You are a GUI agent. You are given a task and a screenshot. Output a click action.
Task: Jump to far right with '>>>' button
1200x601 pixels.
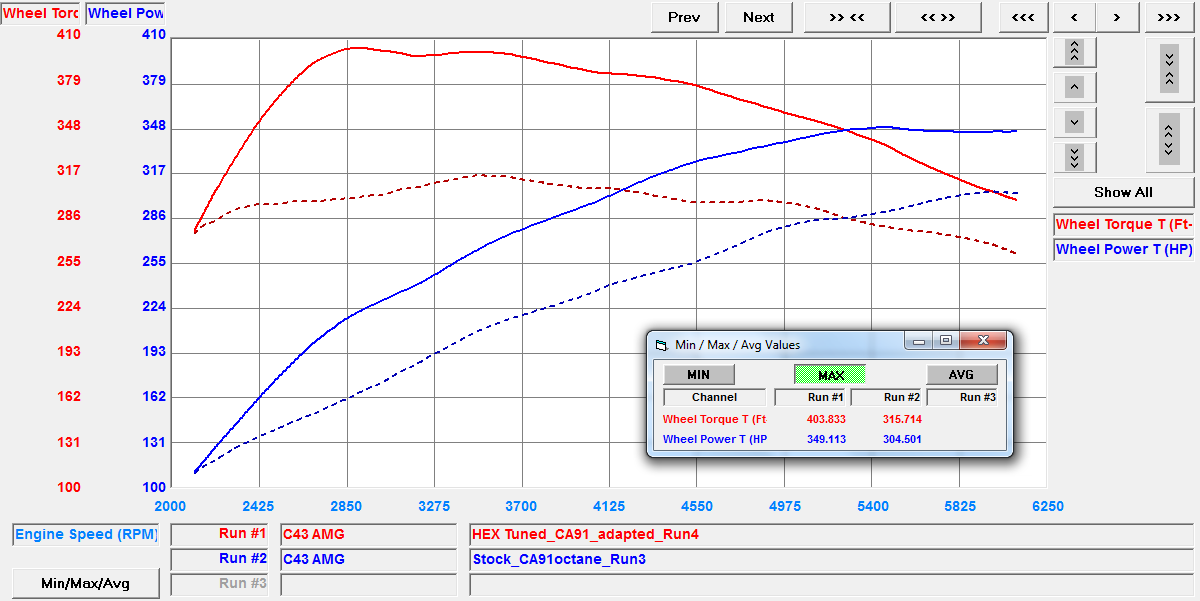click(1167, 17)
